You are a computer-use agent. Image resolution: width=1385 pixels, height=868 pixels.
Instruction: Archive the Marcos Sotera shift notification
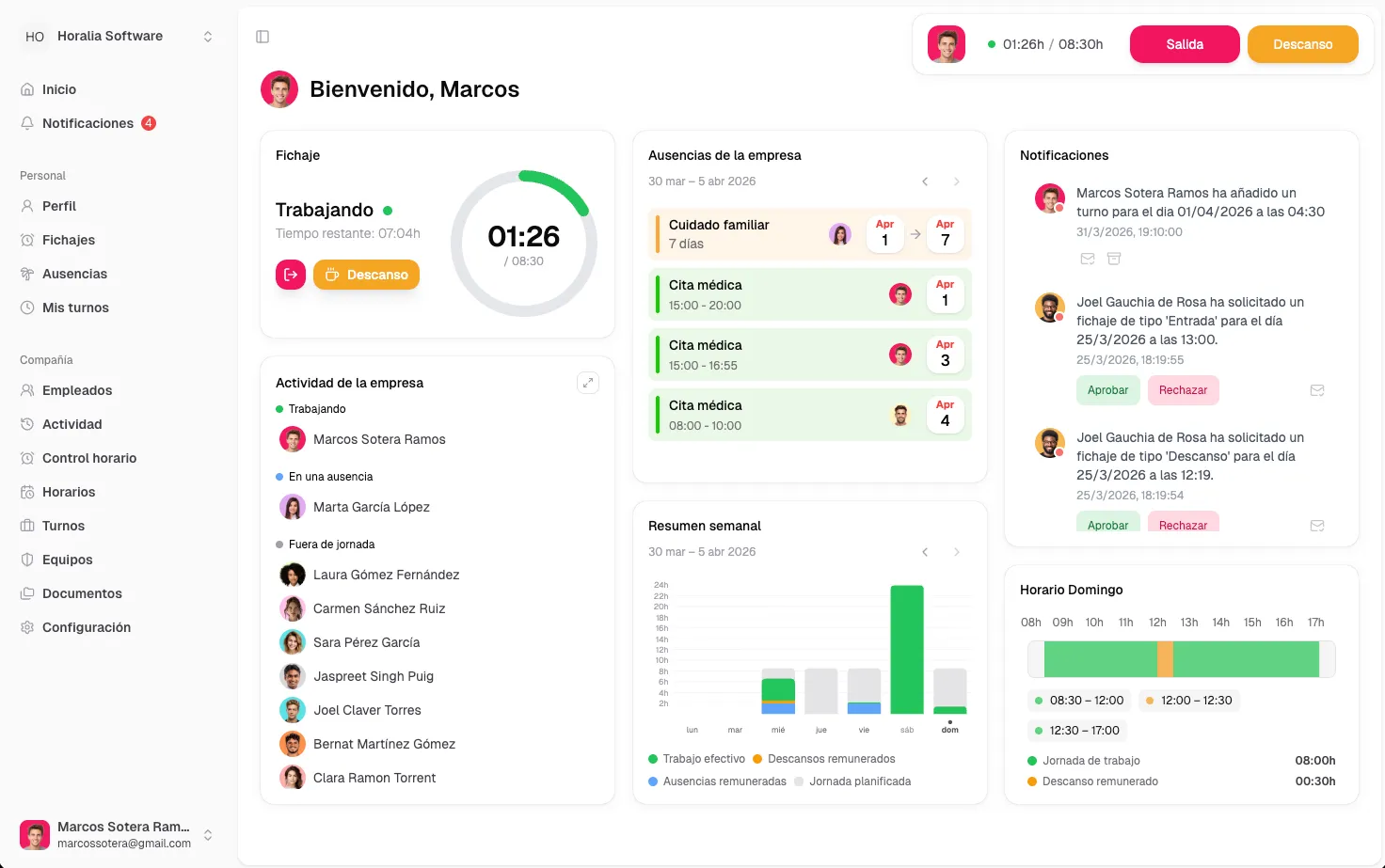click(1114, 259)
